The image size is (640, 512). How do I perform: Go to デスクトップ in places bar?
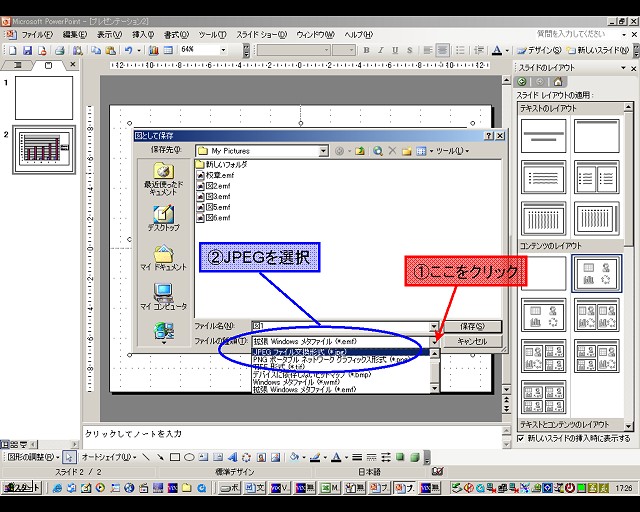[x=163, y=218]
